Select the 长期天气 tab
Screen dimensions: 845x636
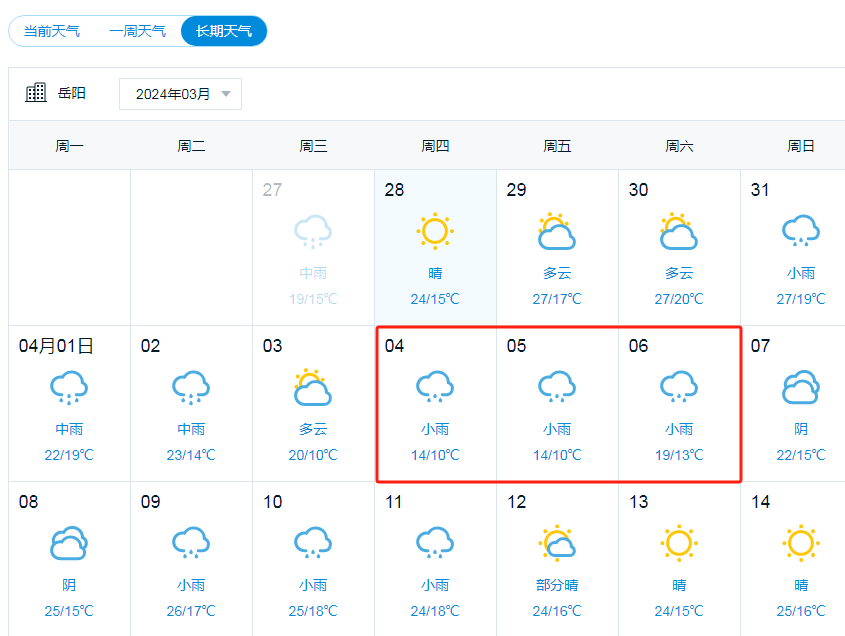224,31
